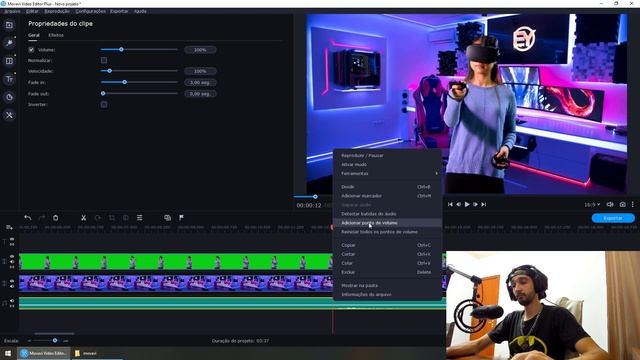
Task: Open color adjustments from timeline toolbar
Action: pyautogui.click(x=126, y=218)
